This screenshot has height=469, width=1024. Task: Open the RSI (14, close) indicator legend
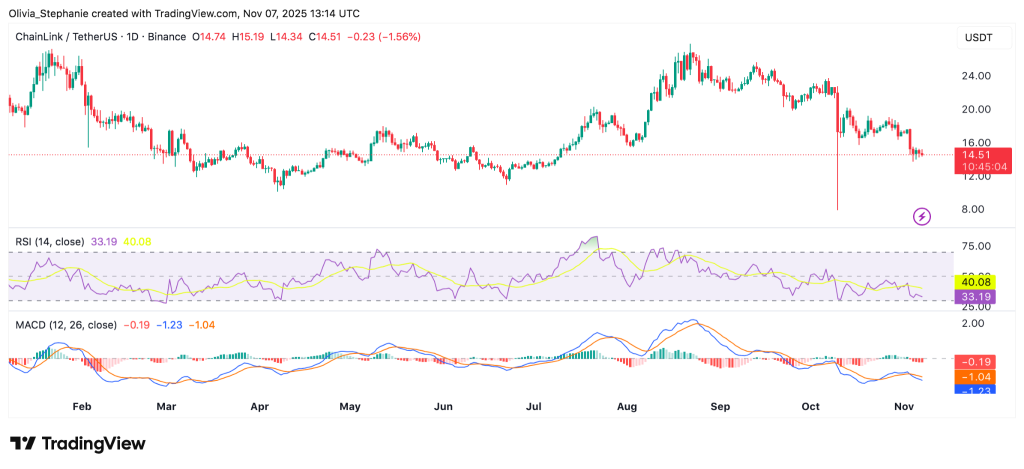pyautogui.click(x=49, y=240)
